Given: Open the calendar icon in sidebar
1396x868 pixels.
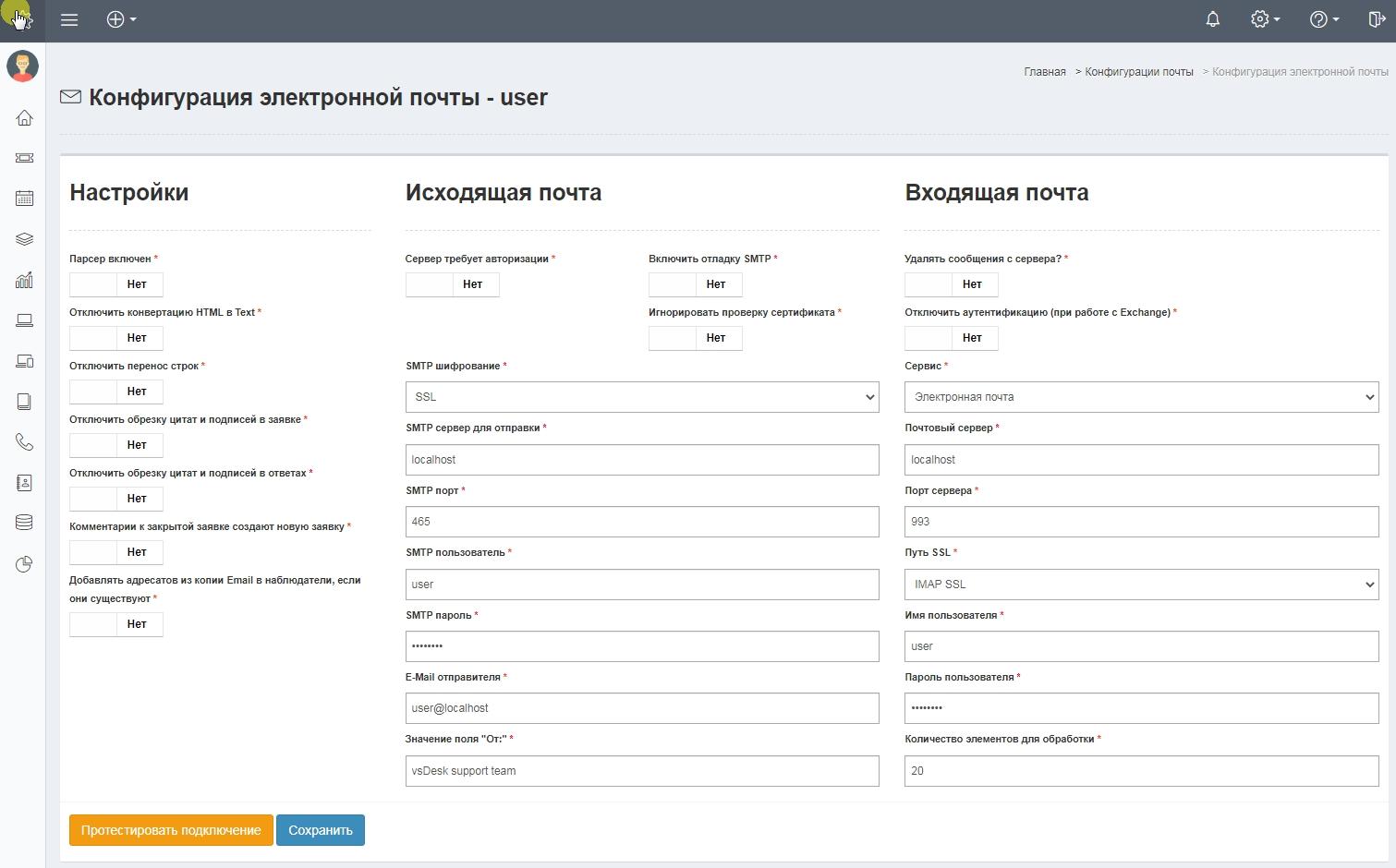Looking at the screenshot, I should 24,199.
